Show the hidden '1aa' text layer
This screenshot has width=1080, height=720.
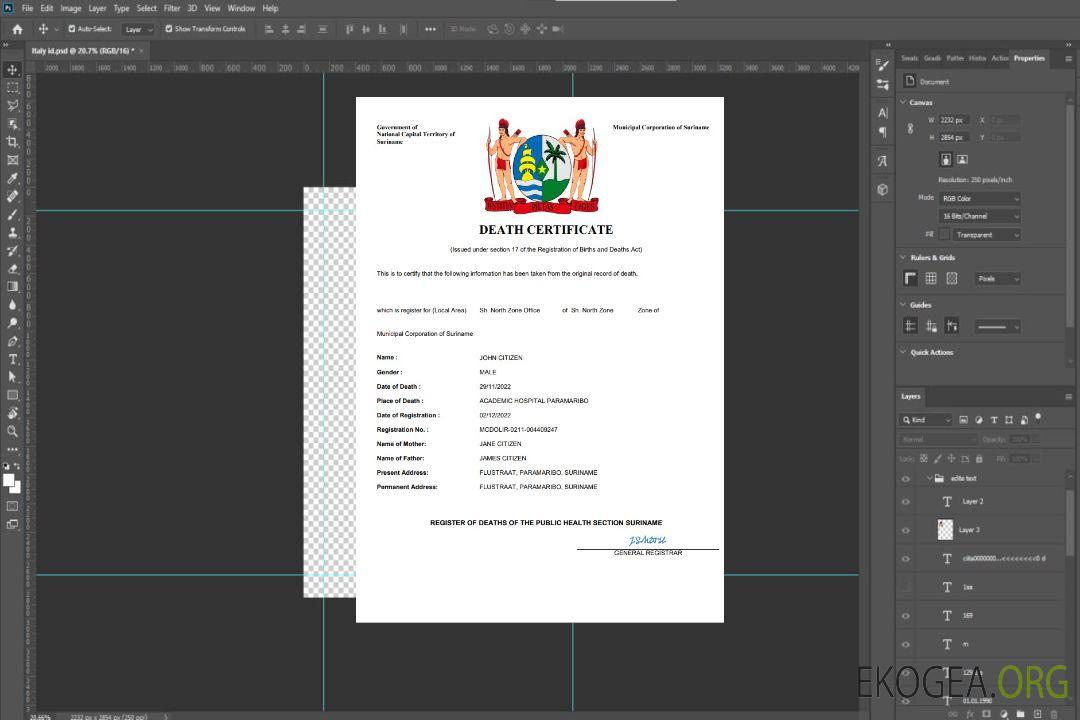point(906,587)
